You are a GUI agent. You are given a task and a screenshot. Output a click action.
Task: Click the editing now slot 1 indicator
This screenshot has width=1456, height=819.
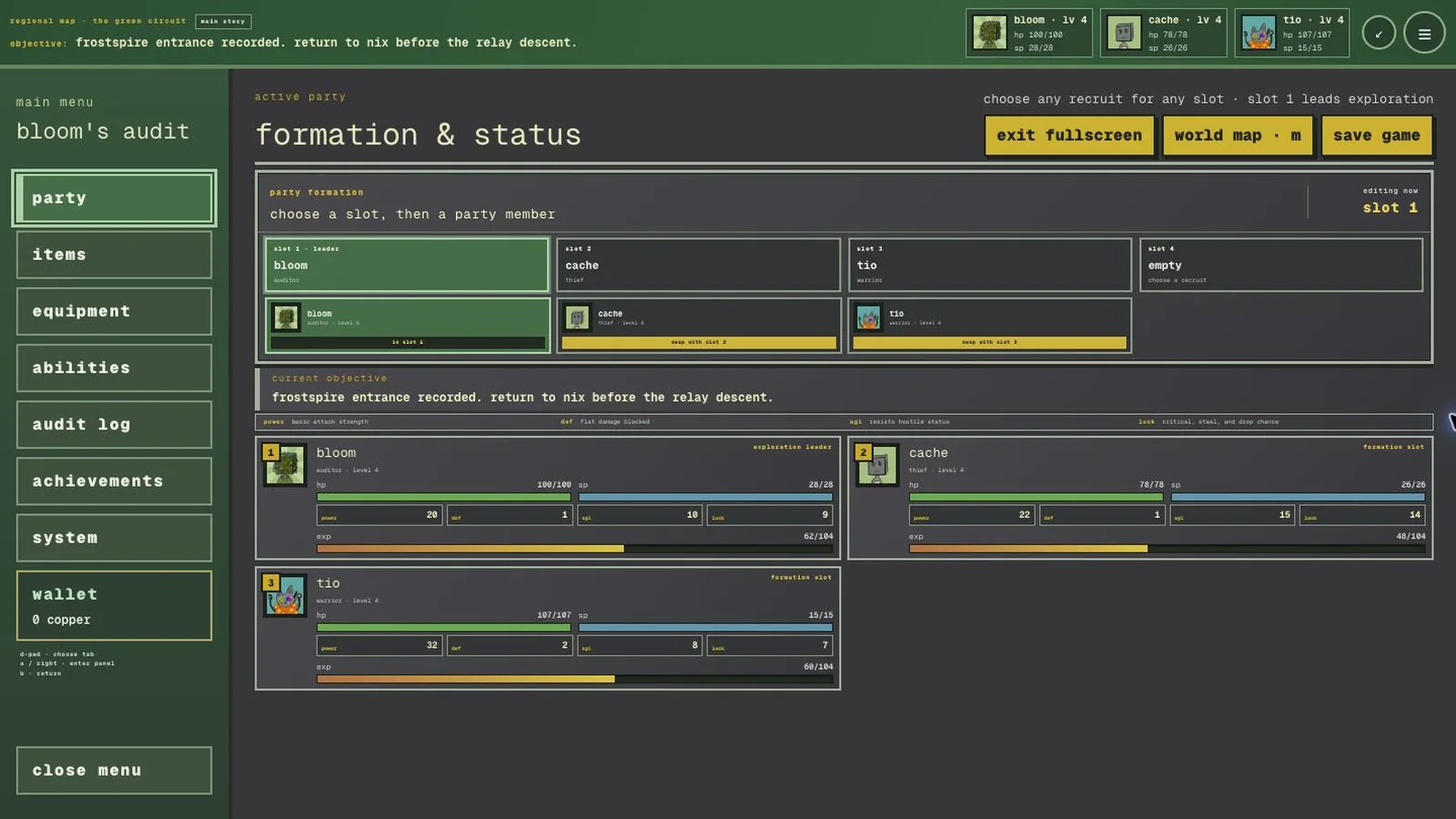tap(1390, 201)
